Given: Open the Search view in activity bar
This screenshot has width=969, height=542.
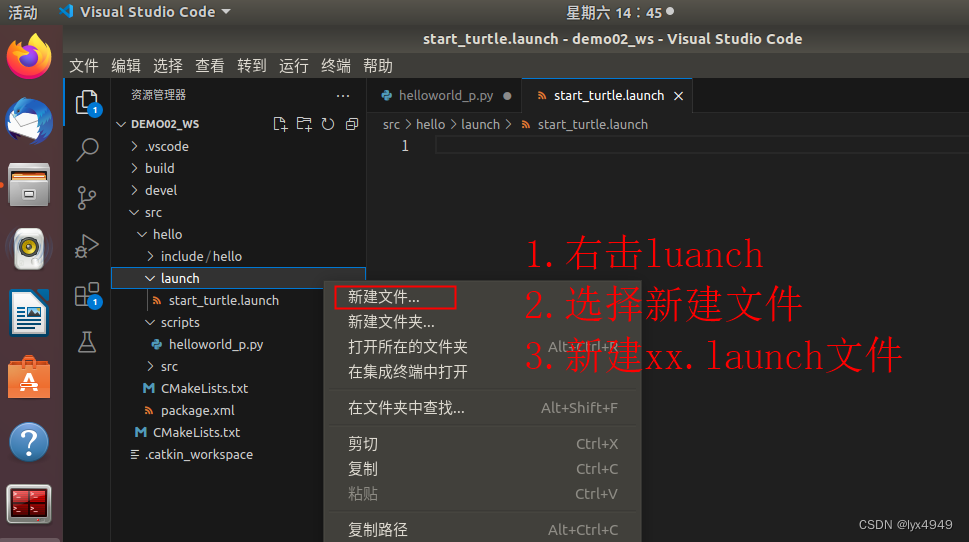Looking at the screenshot, I should click(x=87, y=150).
